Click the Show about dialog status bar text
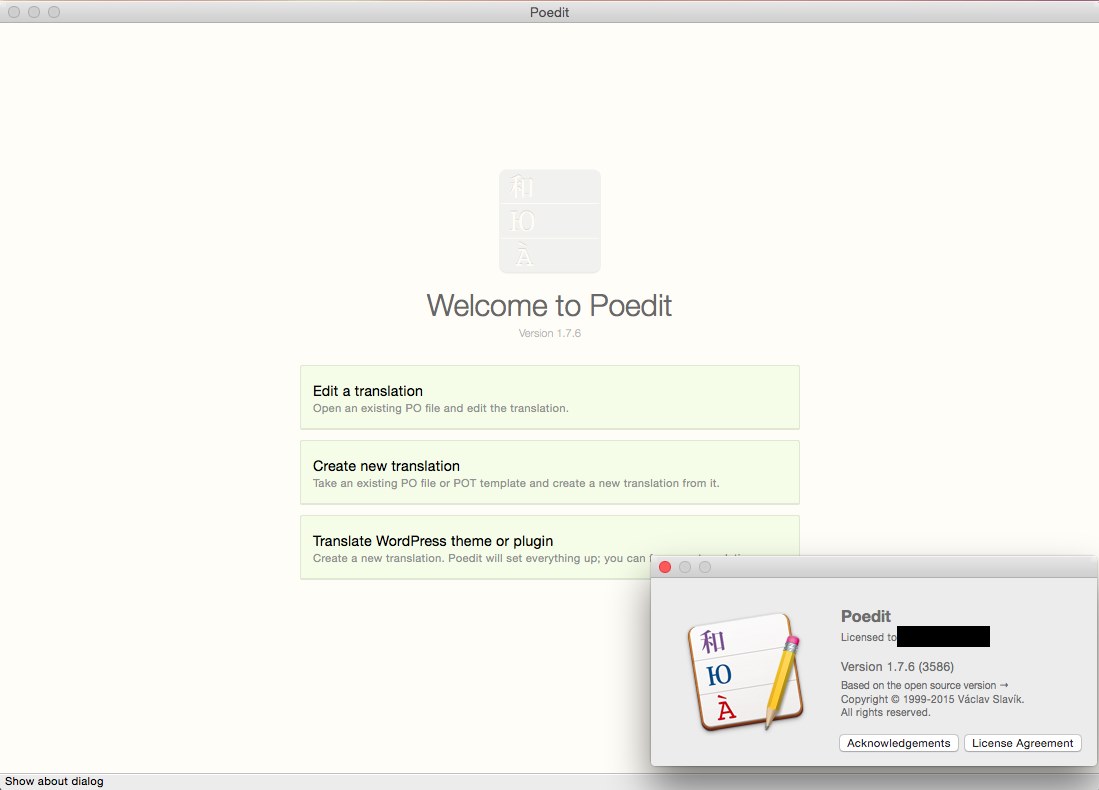Viewport: 1099px width, 790px height. tap(54, 781)
